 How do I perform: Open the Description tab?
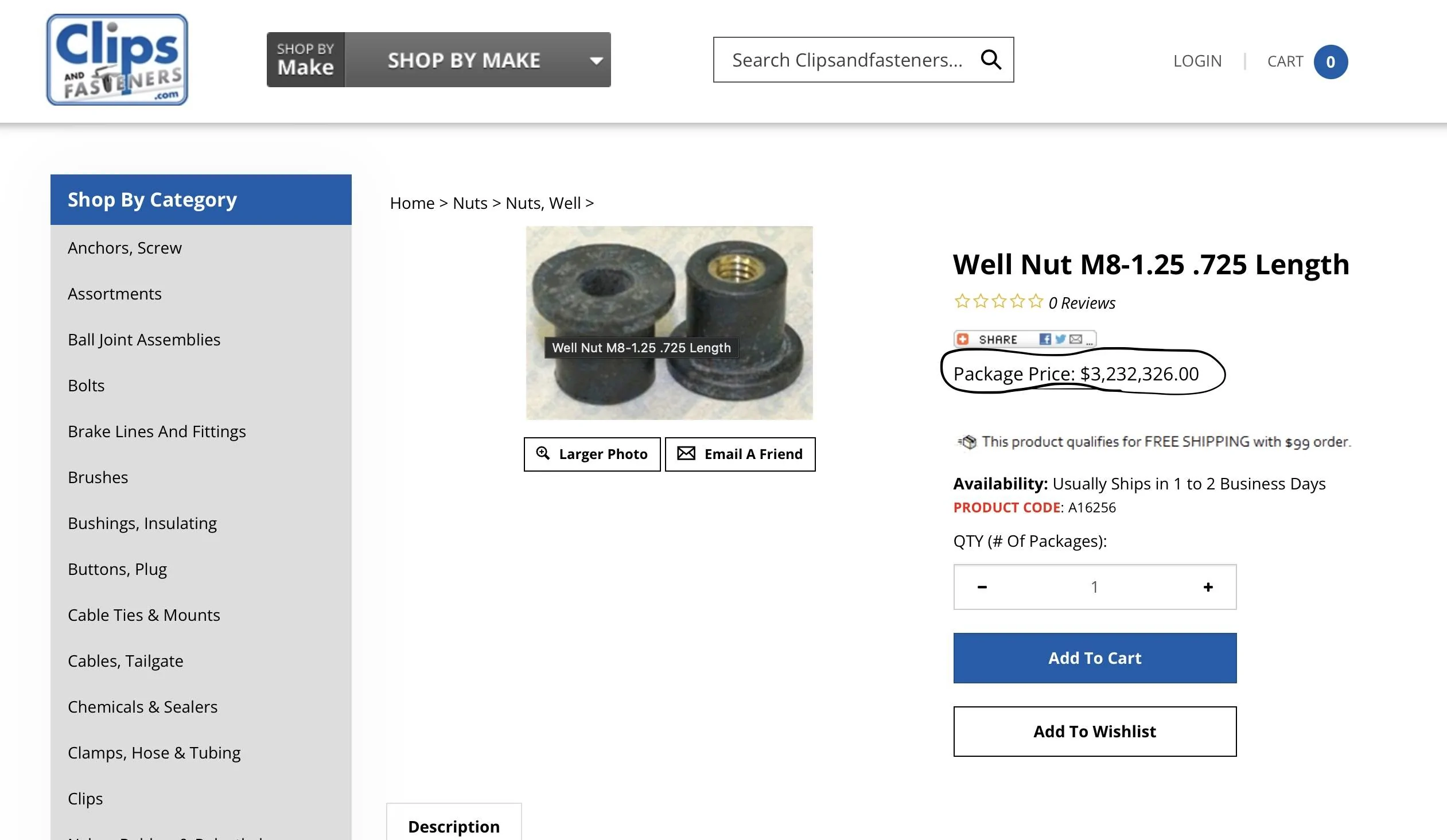point(454,823)
